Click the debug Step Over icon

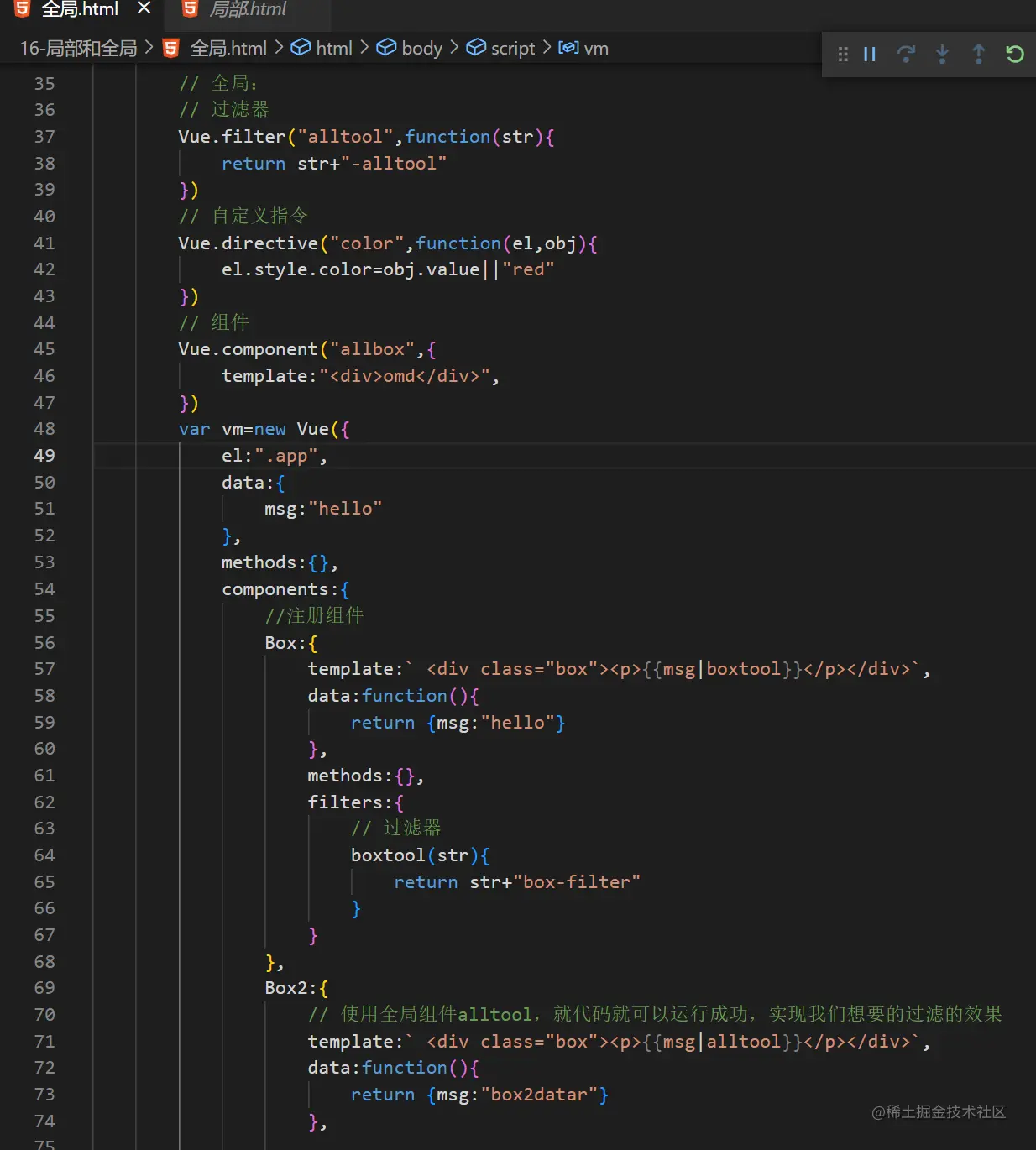pyautogui.click(x=906, y=55)
